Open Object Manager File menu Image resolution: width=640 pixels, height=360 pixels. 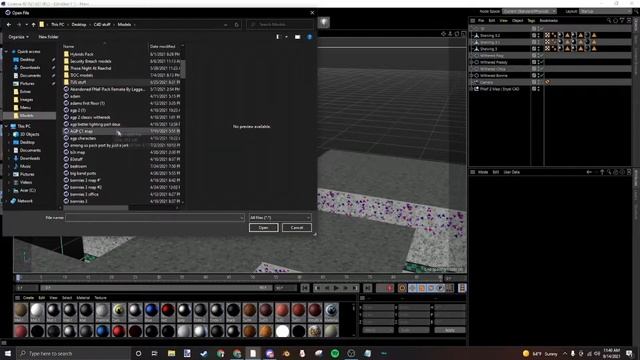tap(481, 20)
